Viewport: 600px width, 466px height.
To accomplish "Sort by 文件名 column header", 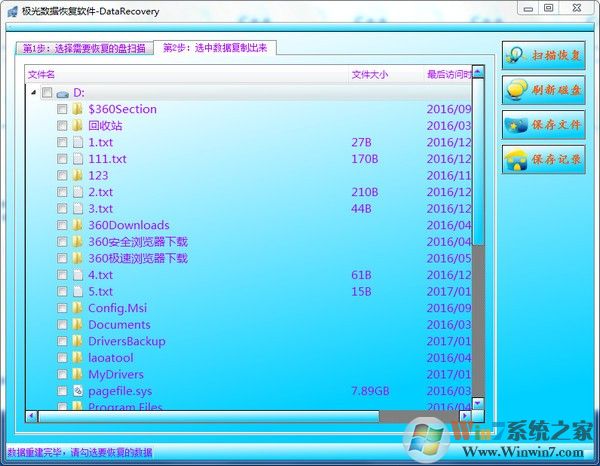I will click(x=42, y=74).
